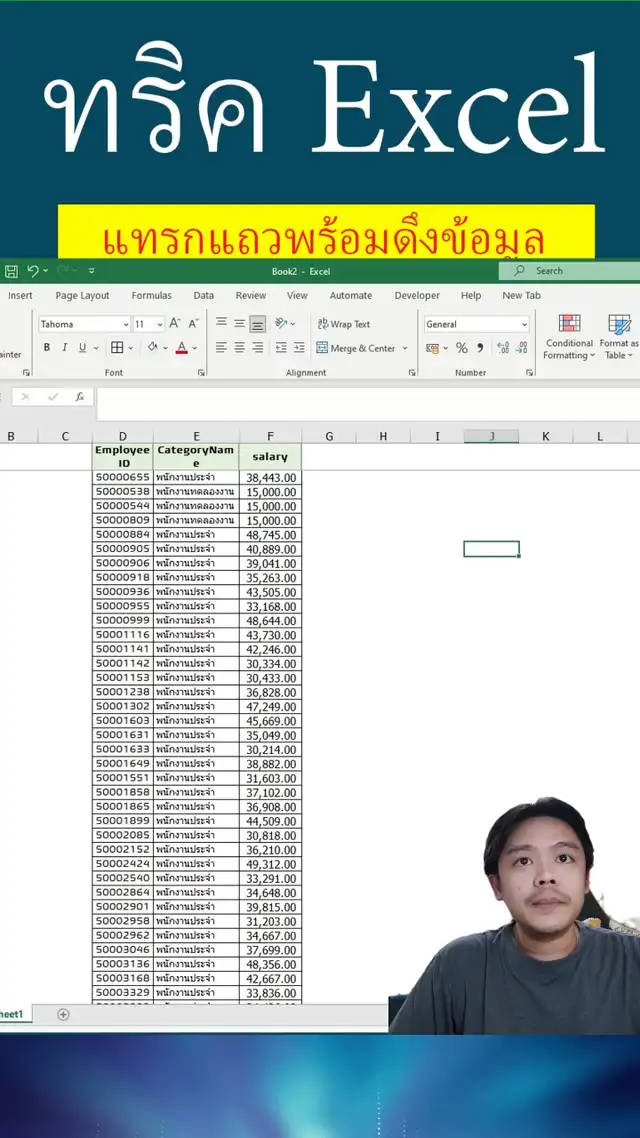The width and height of the screenshot is (640, 1138).
Task: Click the Comma Style icon
Action: pyautogui.click(x=480, y=348)
